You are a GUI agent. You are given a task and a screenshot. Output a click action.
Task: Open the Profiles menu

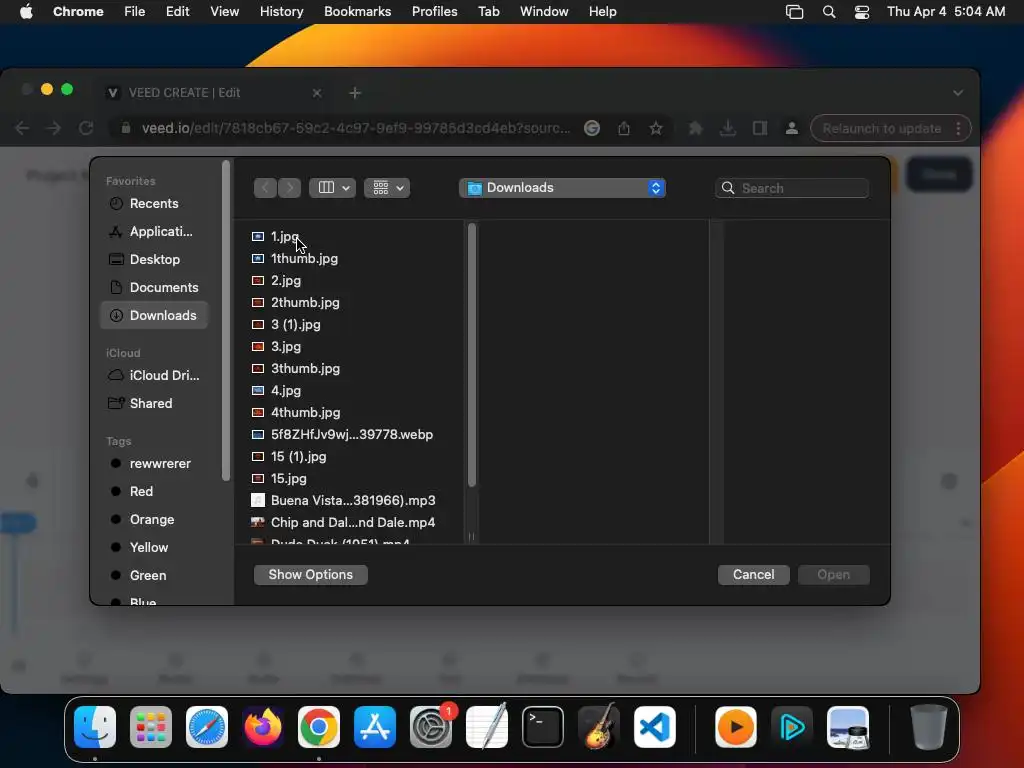point(434,12)
